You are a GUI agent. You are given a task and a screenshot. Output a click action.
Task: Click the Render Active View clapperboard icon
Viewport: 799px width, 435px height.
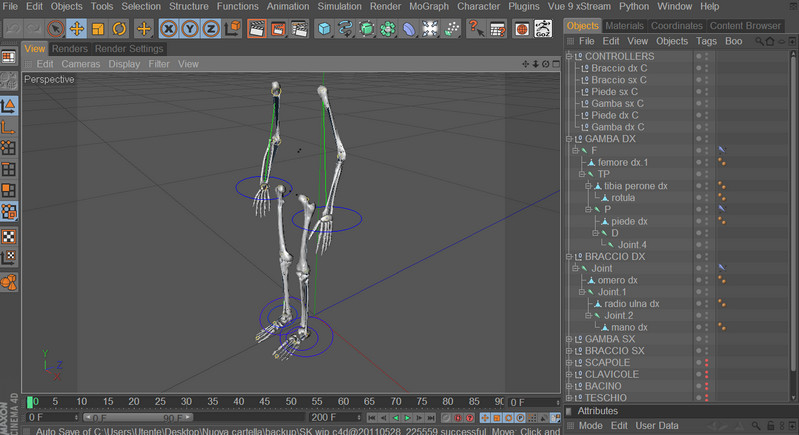pyautogui.click(x=256, y=29)
